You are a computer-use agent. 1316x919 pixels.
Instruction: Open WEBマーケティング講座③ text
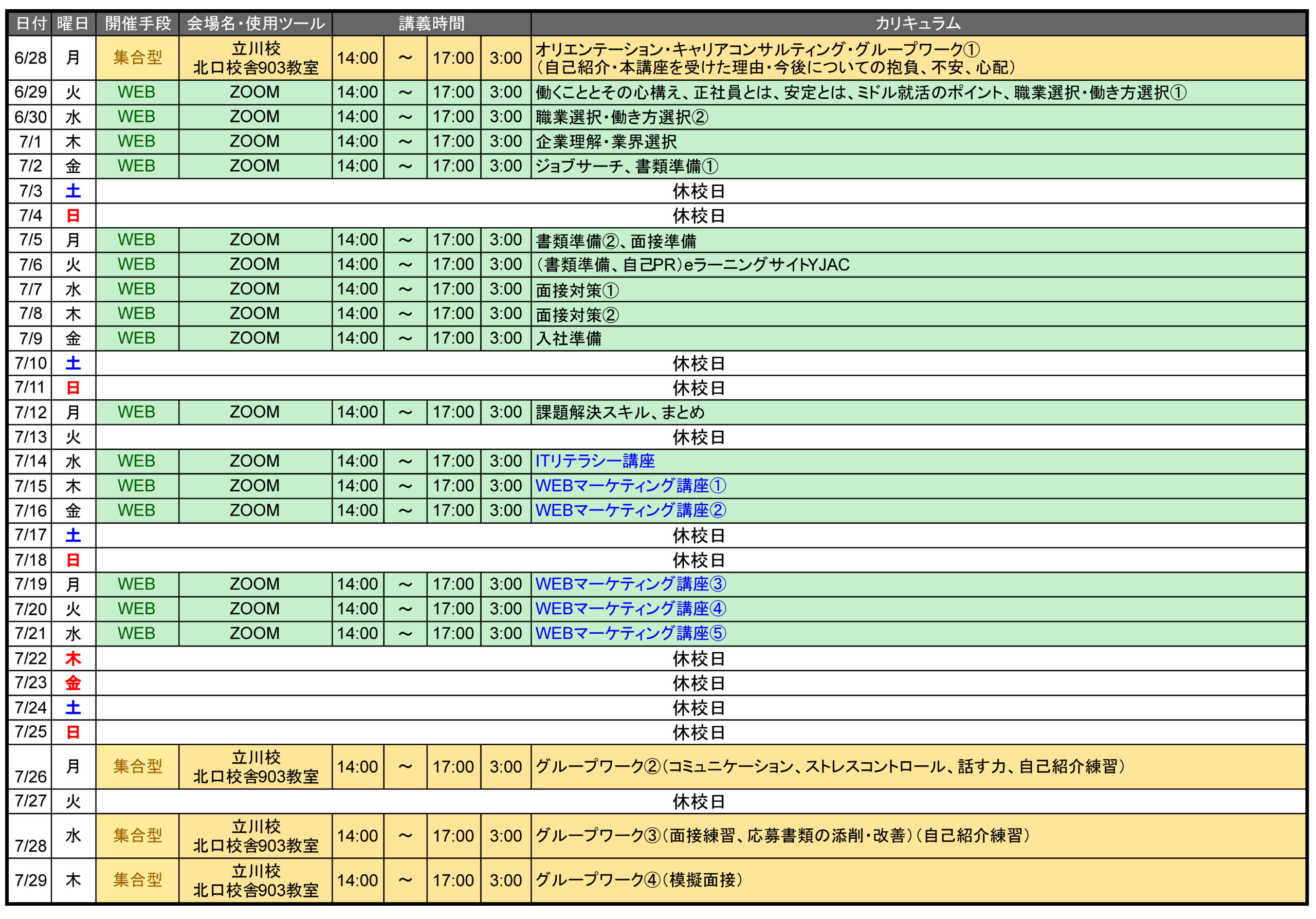(630, 584)
